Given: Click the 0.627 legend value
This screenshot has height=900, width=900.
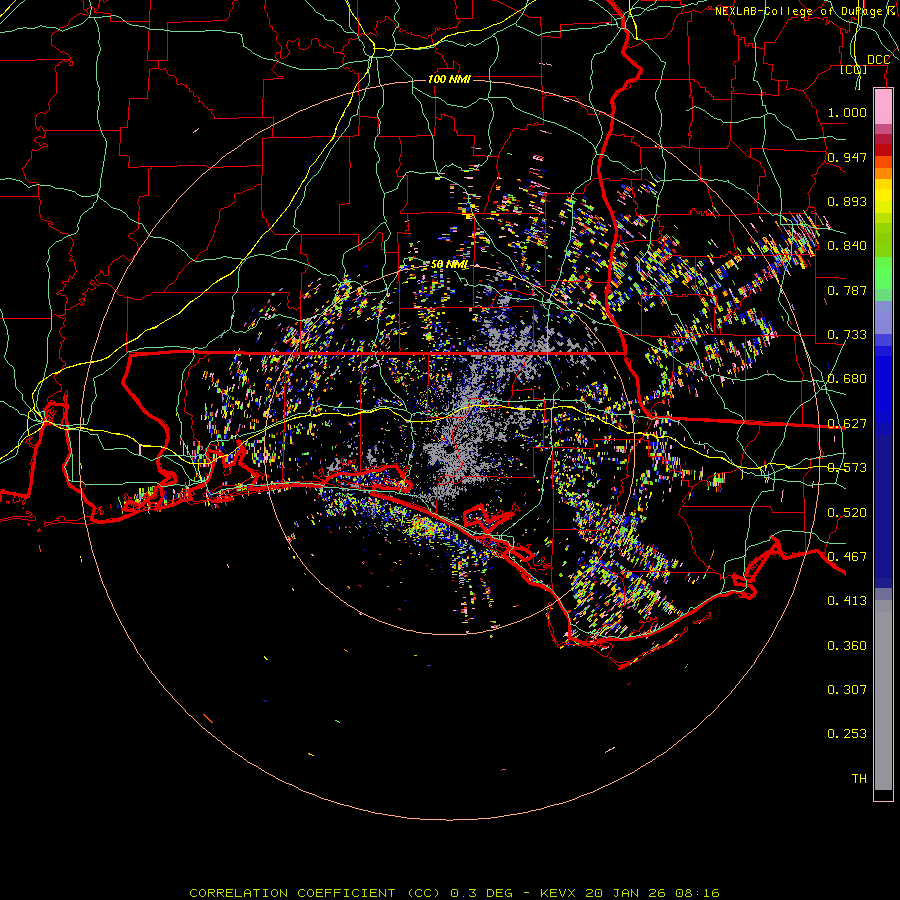Looking at the screenshot, I should [x=847, y=424].
